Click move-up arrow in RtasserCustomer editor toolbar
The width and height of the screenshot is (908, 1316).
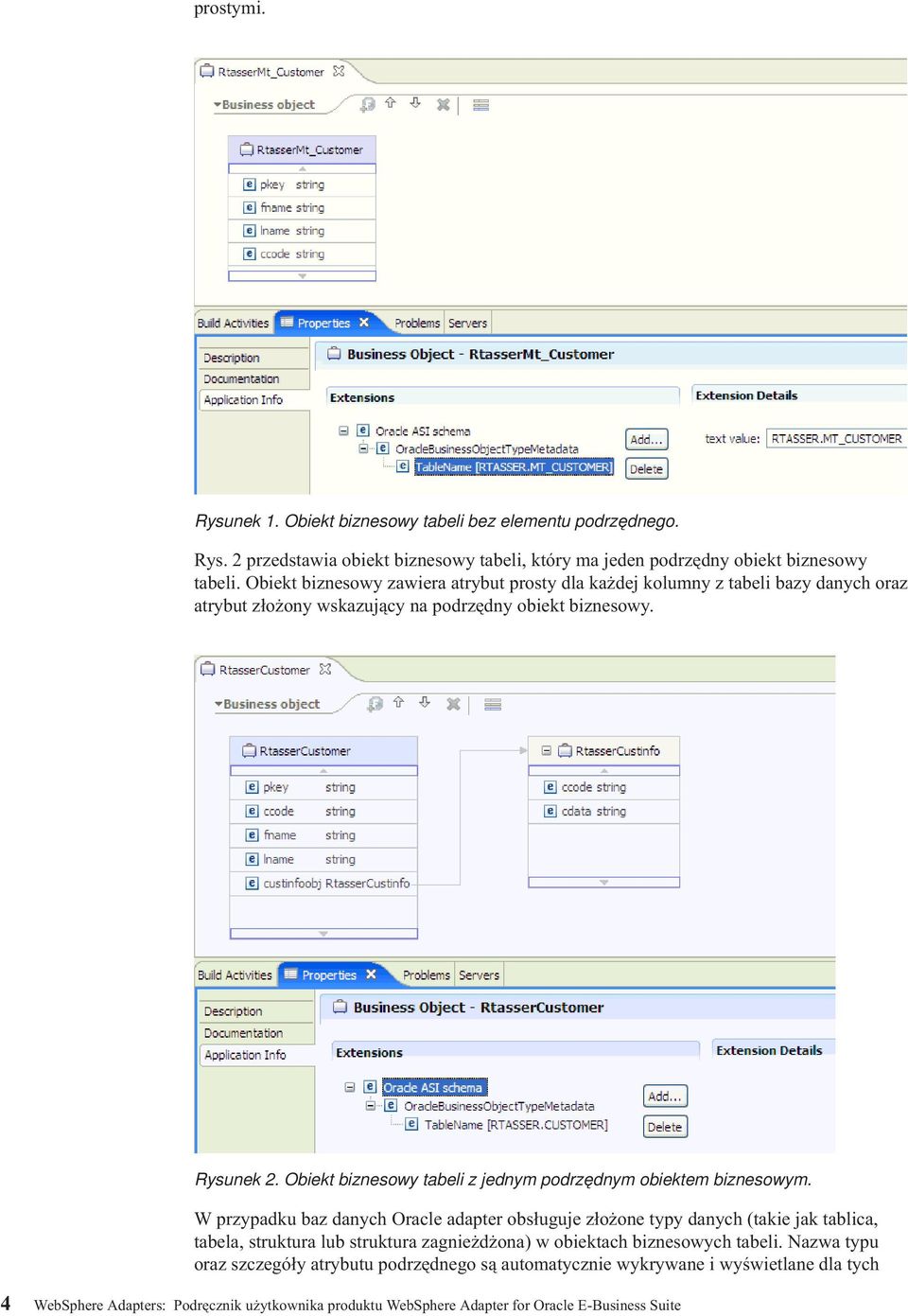tap(399, 702)
